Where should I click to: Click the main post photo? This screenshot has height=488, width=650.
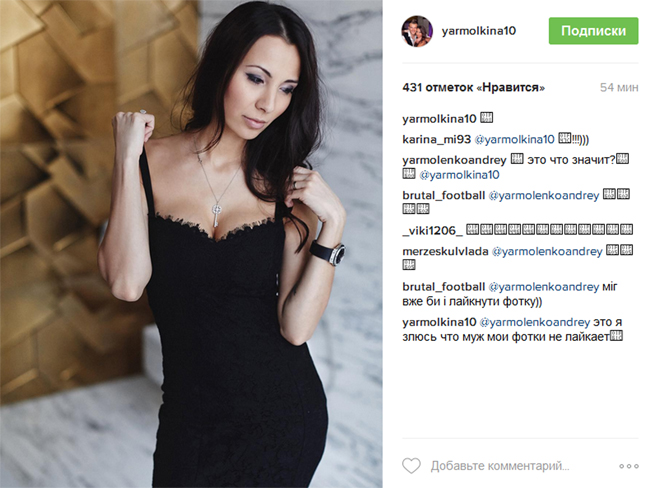pyautogui.click(x=191, y=244)
